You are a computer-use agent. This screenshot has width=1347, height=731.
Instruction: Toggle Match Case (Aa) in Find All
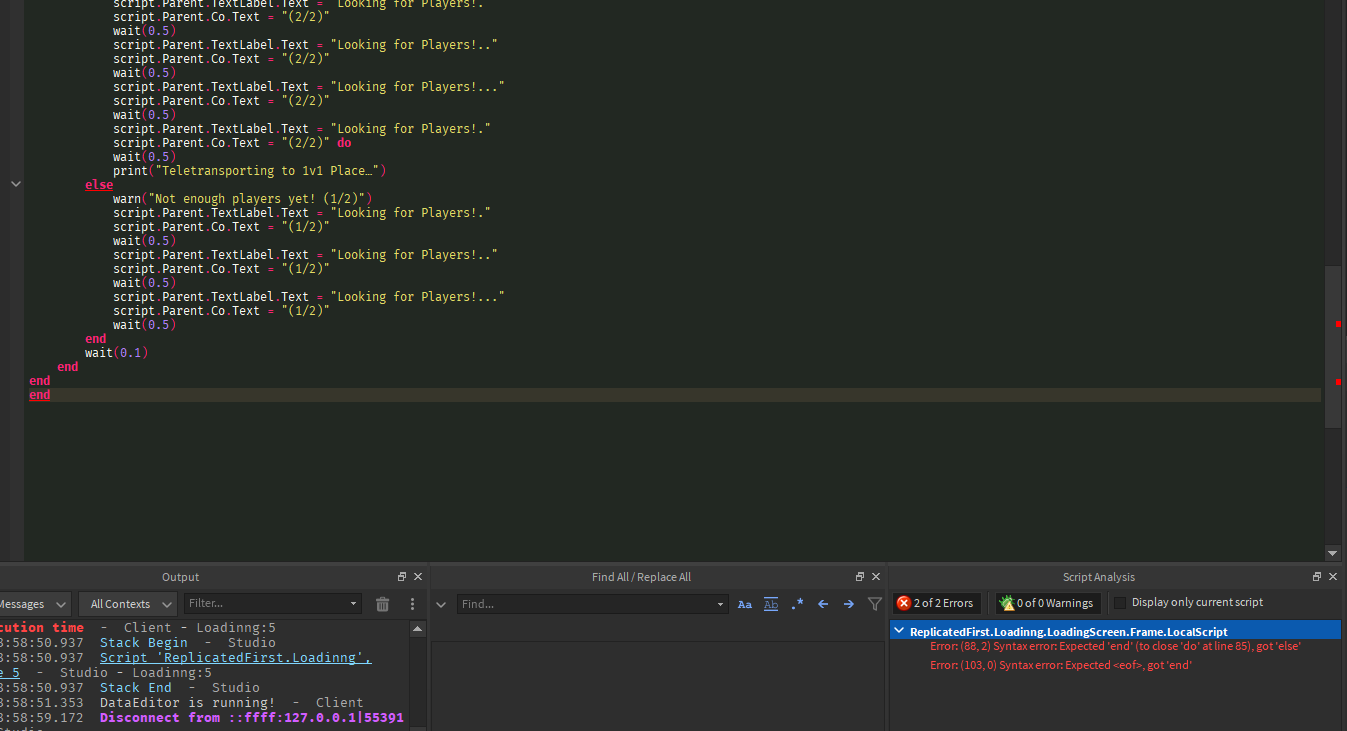coord(744,604)
